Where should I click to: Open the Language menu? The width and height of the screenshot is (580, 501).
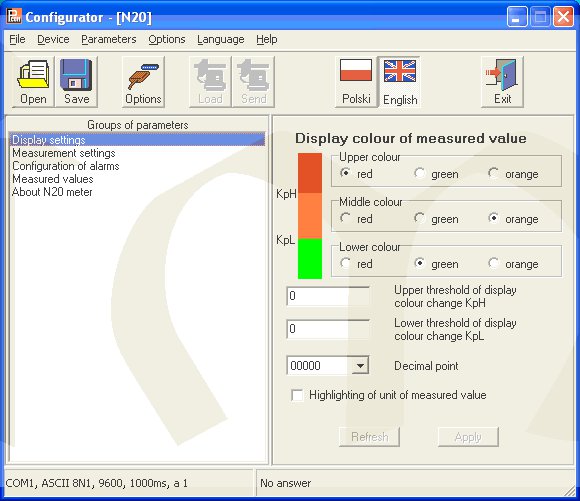220,39
